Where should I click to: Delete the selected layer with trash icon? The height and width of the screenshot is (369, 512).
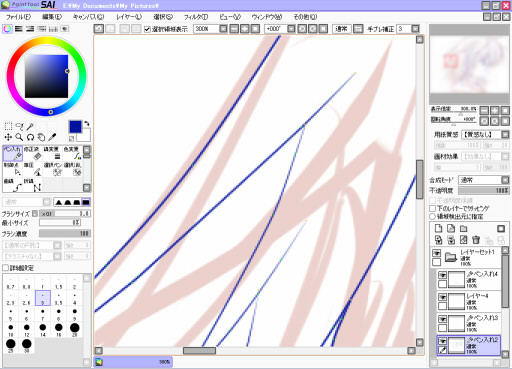pyautogui.click(x=476, y=240)
